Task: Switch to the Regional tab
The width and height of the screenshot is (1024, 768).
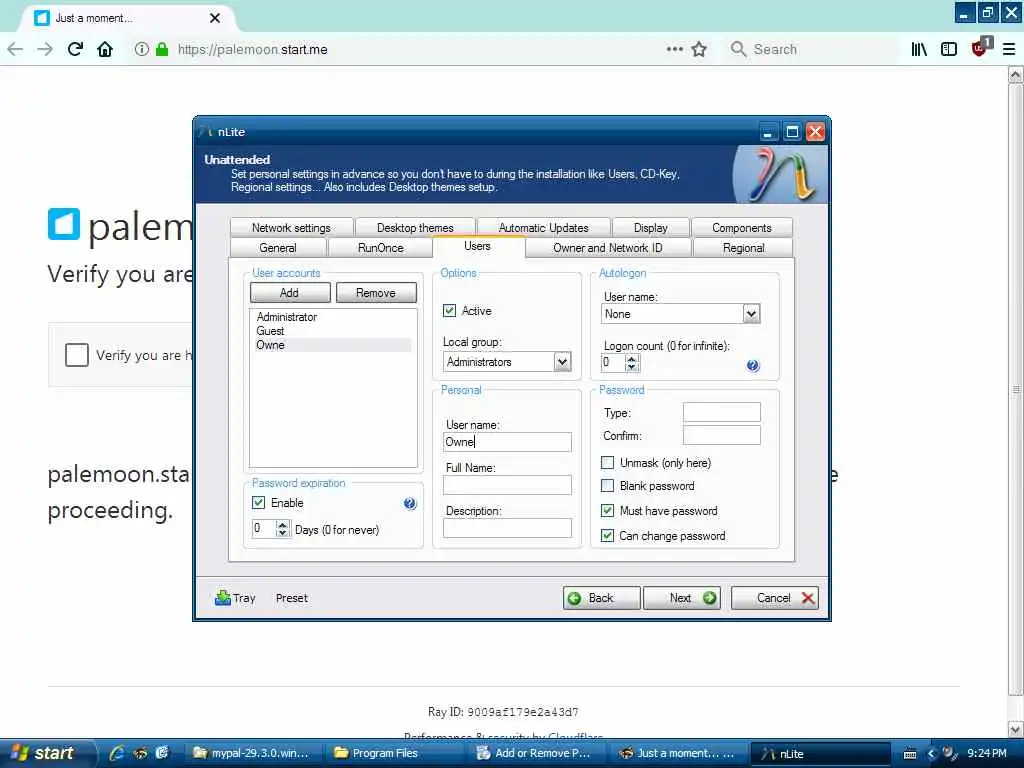Action: point(743,248)
